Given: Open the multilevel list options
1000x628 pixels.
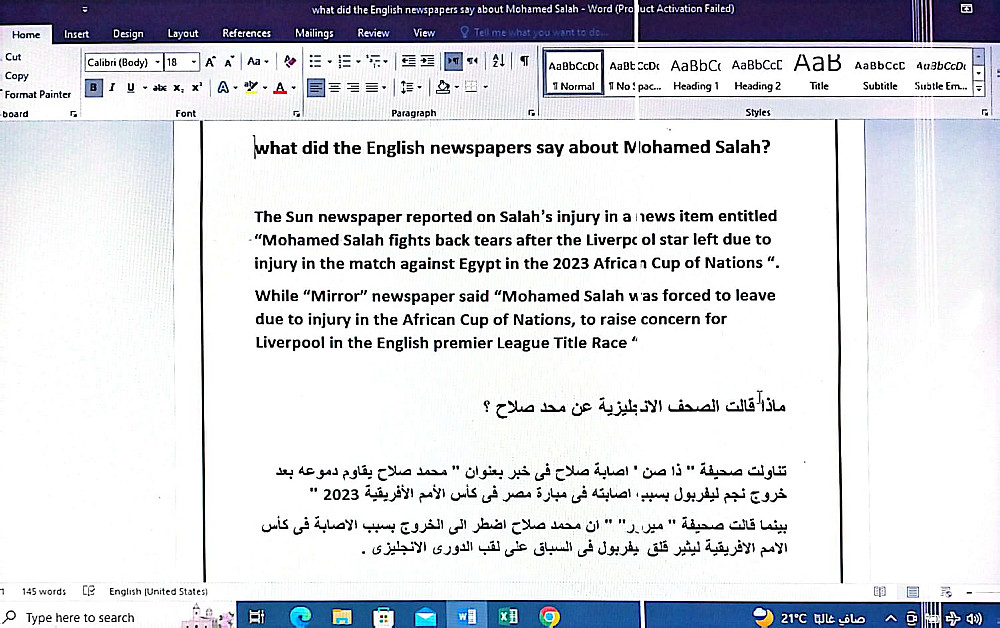Looking at the screenshot, I should click(x=374, y=61).
